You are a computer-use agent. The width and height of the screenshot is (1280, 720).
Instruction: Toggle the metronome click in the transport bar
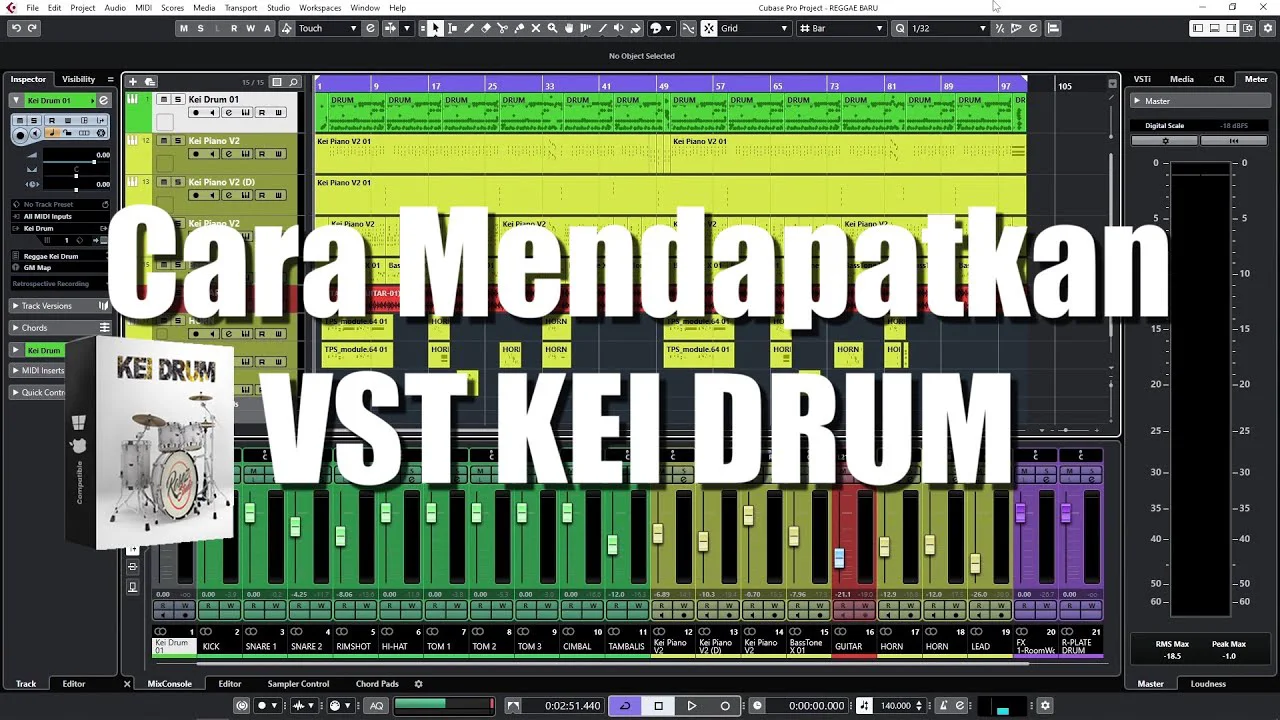(943, 705)
